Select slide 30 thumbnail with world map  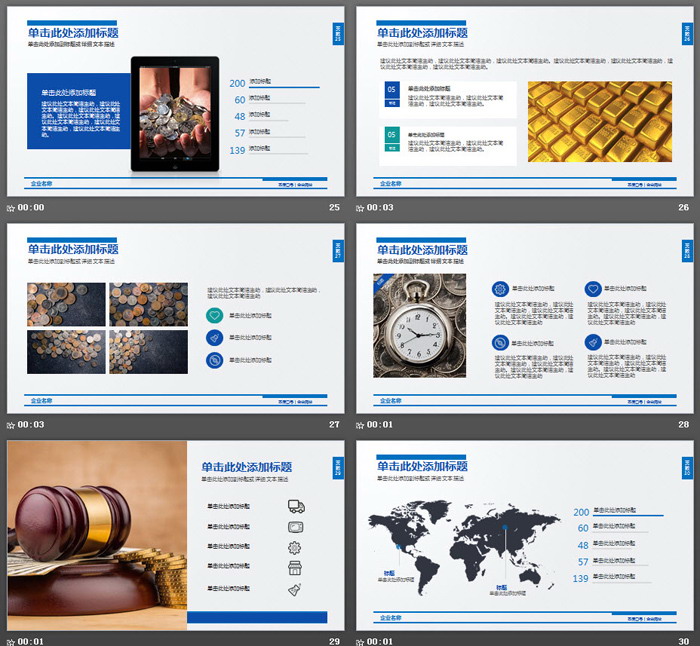click(x=524, y=535)
